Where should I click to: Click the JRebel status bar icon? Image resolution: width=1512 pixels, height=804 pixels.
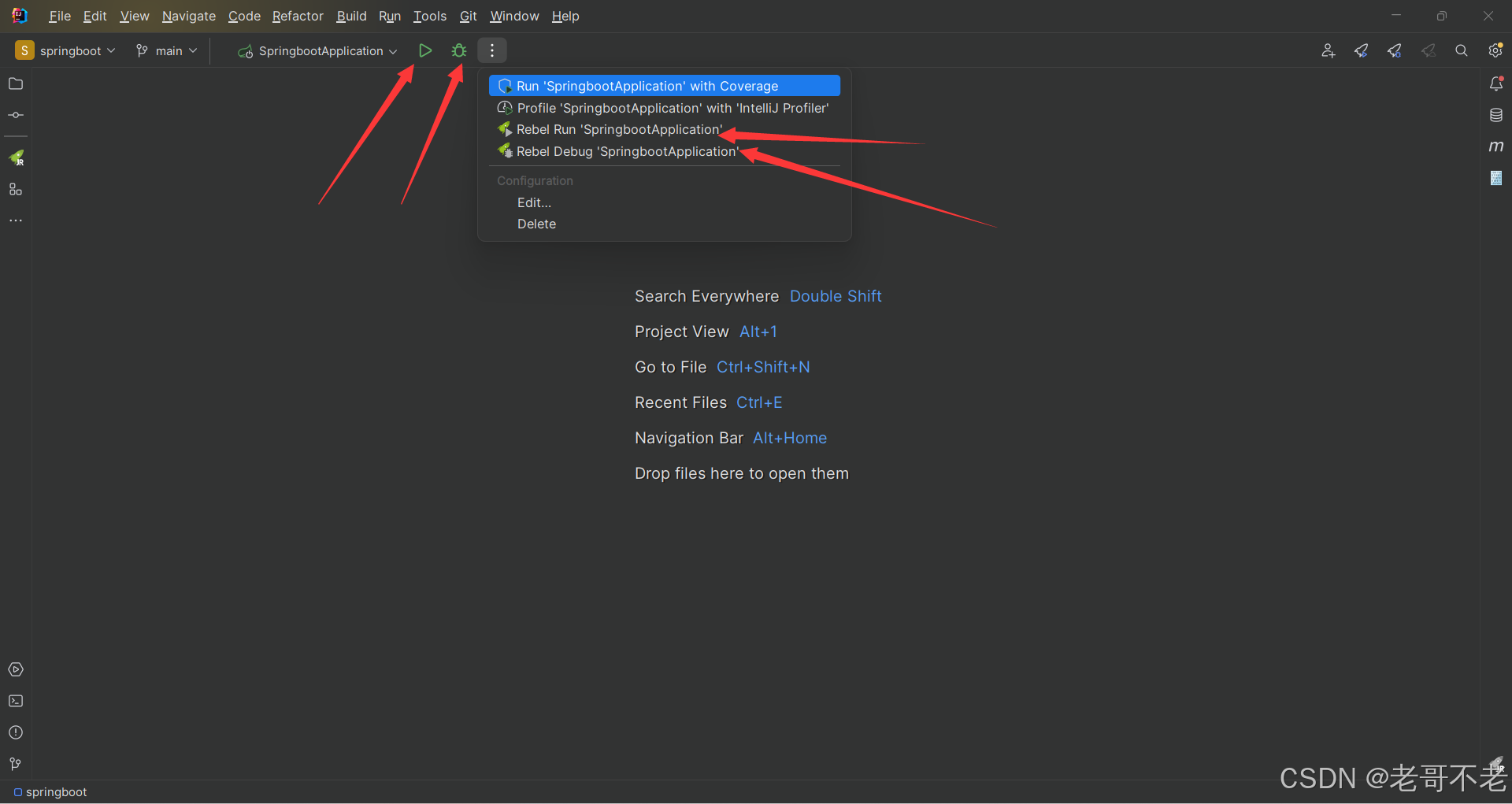coord(1496,763)
